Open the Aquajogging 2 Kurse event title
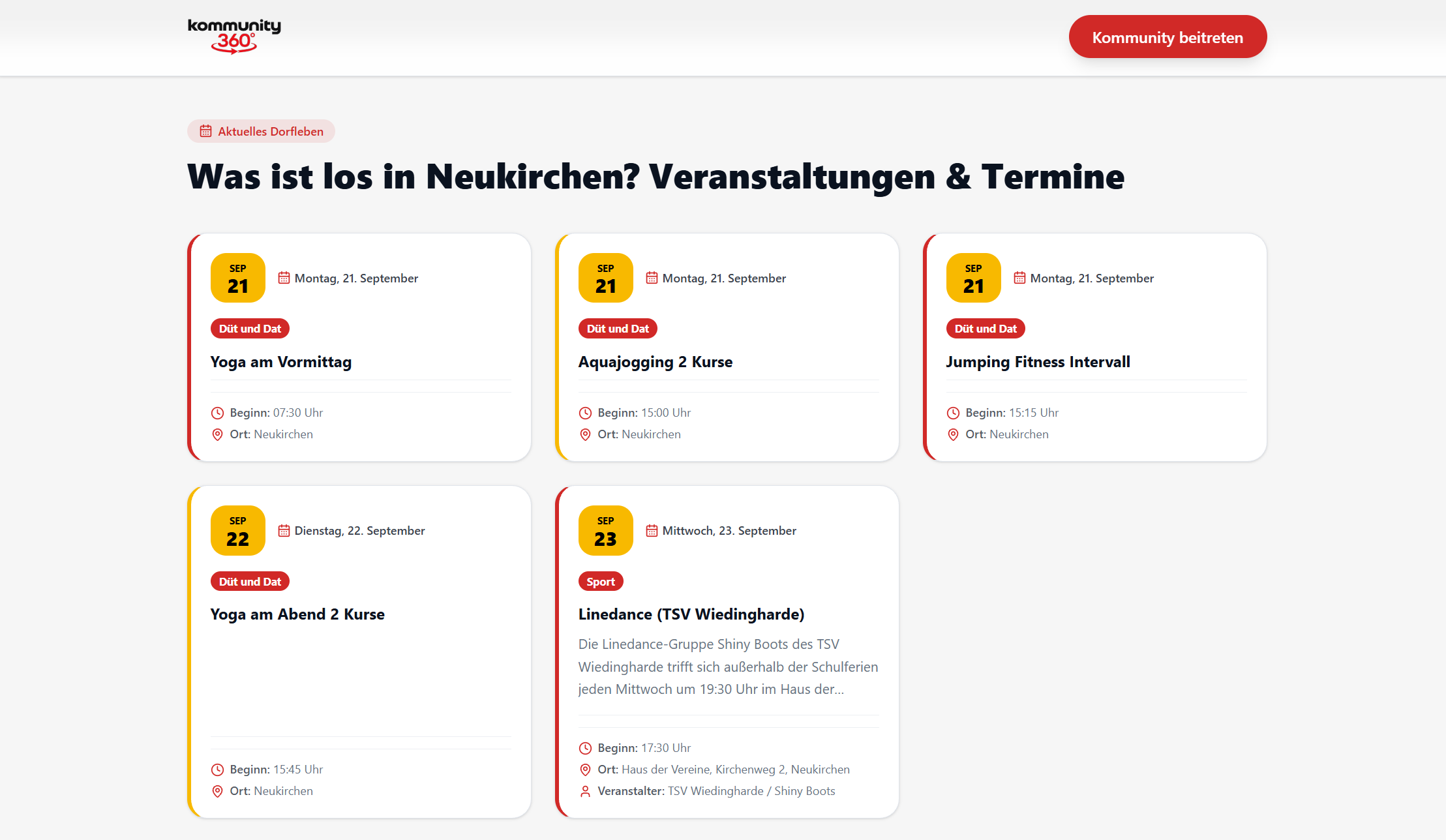Image resolution: width=1446 pixels, height=840 pixels. (x=655, y=362)
